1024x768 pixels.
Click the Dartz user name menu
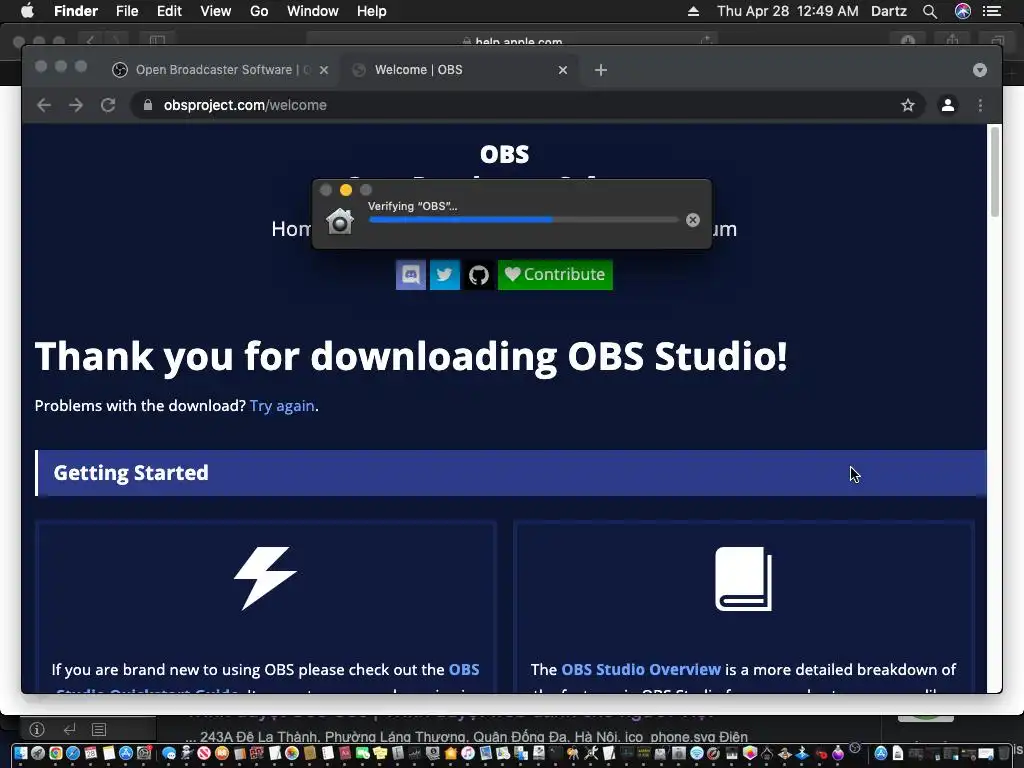[889, 11]
